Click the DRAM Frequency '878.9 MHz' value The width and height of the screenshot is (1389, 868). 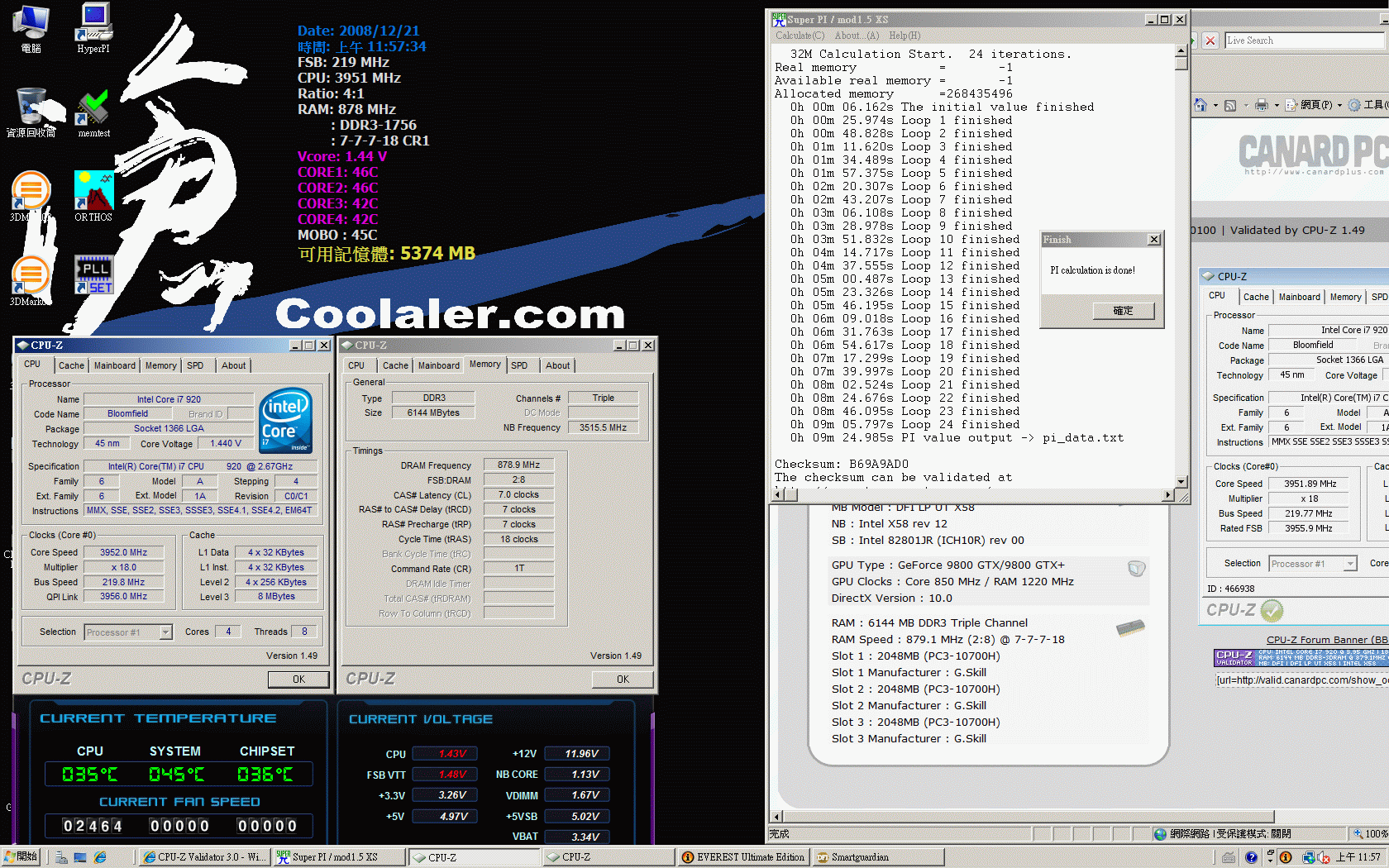518,465
